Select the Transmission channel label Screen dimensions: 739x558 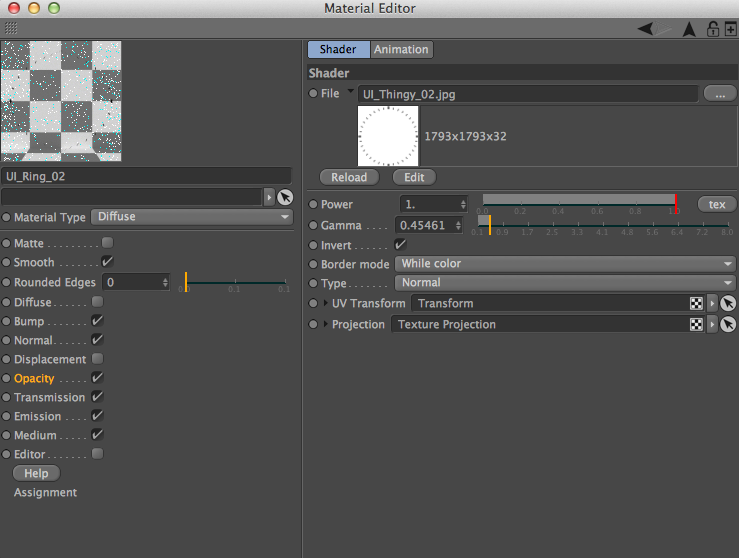click(49, 397)
